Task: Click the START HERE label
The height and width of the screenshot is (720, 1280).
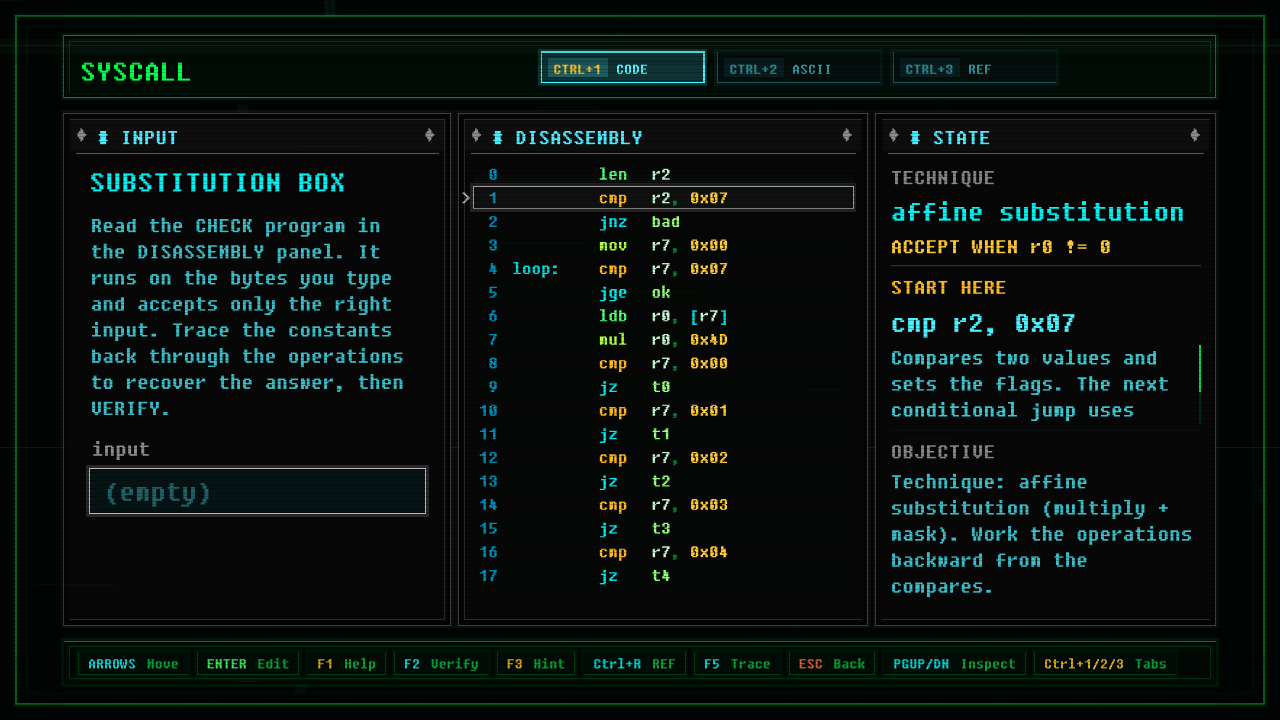Action: coord(949,288)
